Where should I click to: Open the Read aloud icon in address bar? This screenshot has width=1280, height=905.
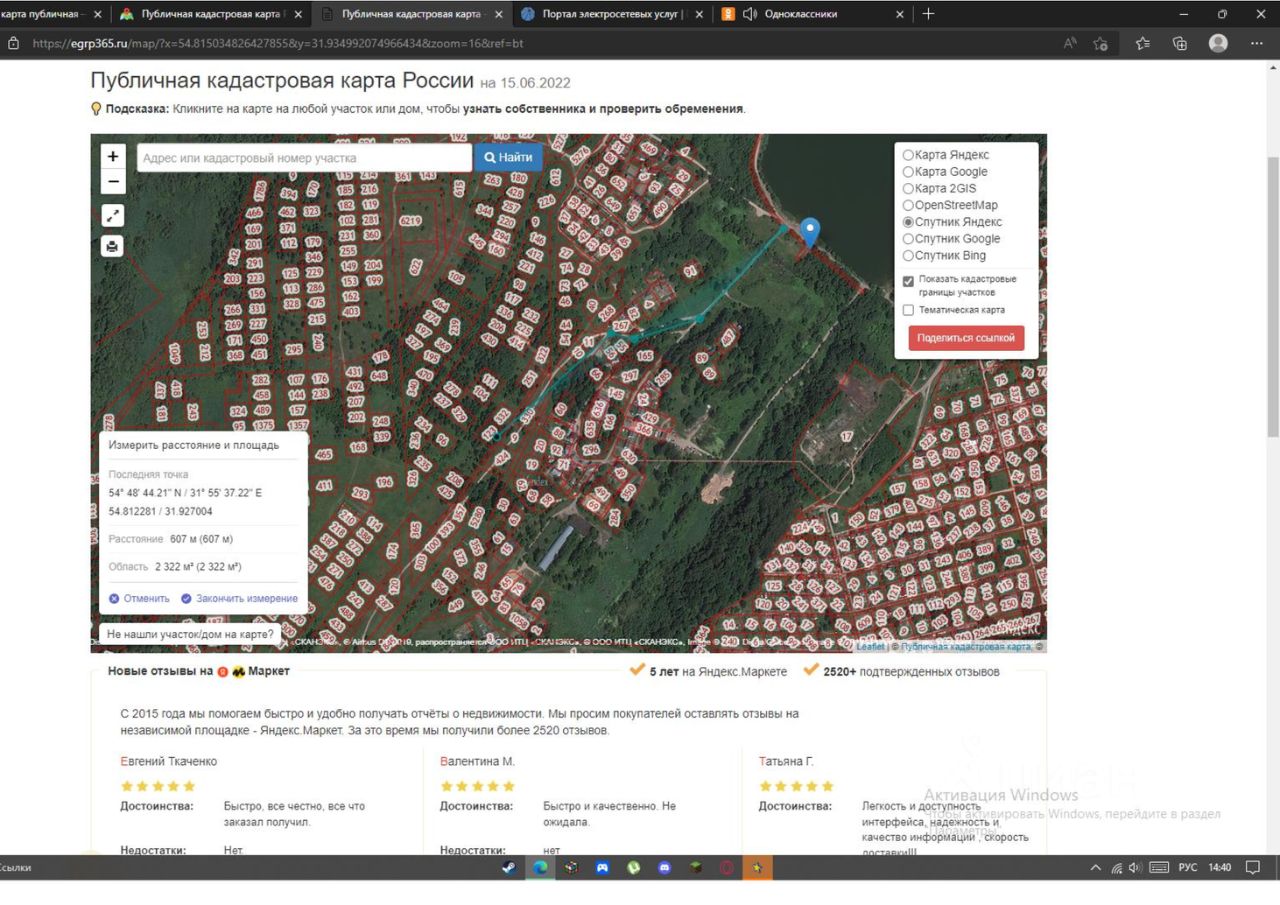[1070, 43]
